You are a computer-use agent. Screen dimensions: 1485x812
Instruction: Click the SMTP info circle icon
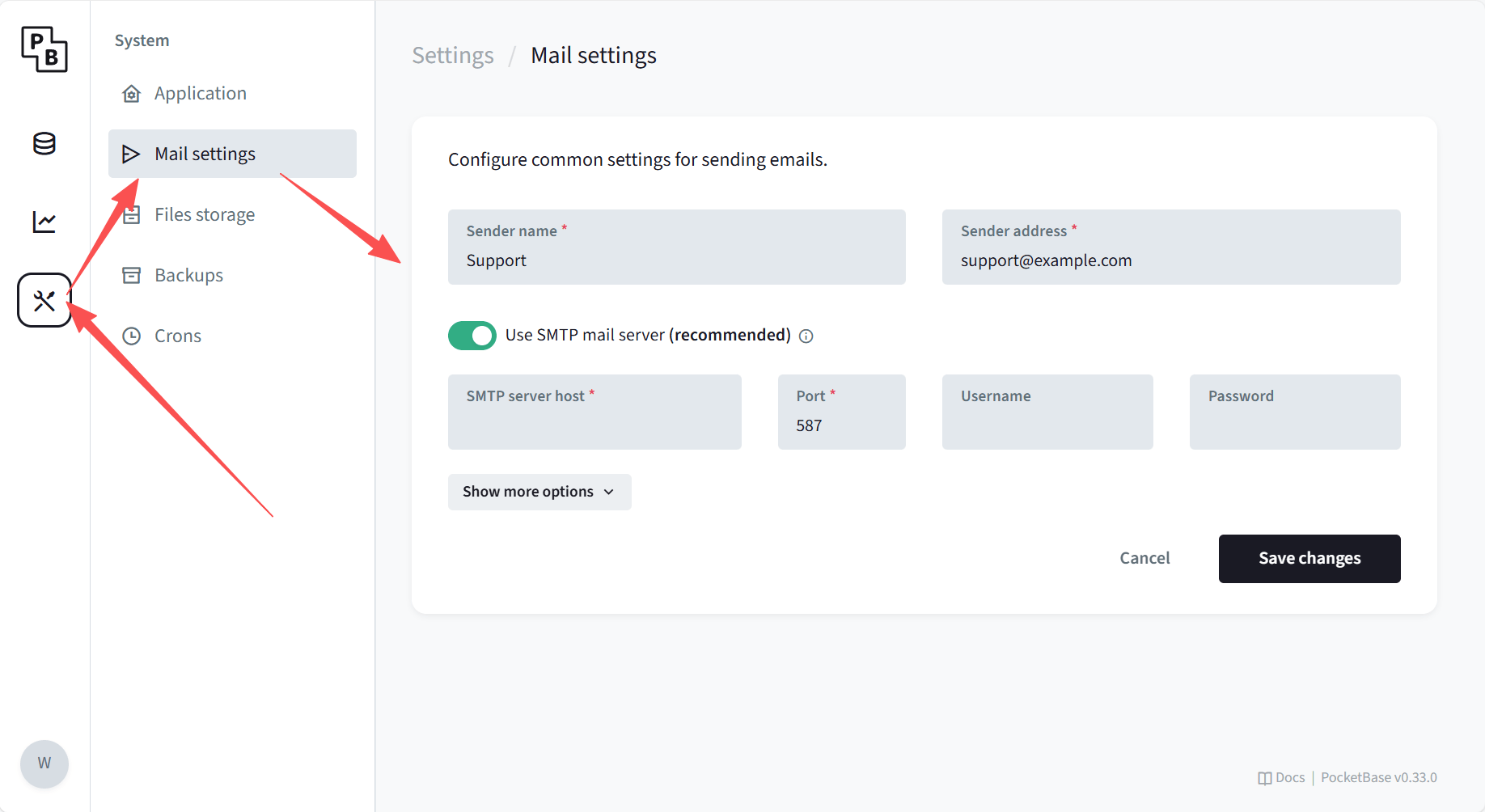(x=806, y=336)
